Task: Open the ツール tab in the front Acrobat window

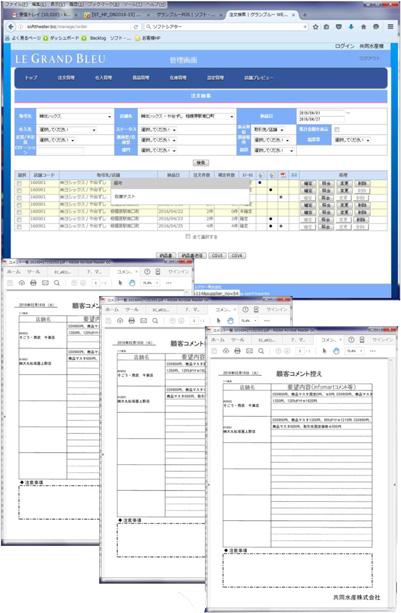Action: tap(238, 340)
